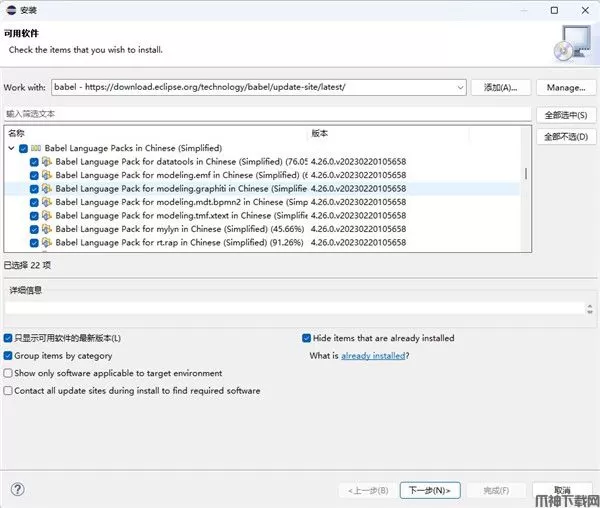Viewport: 600px width, 508px height.
Task: Uncheck the rt.rap language pack checkbox
Action: 34,243
